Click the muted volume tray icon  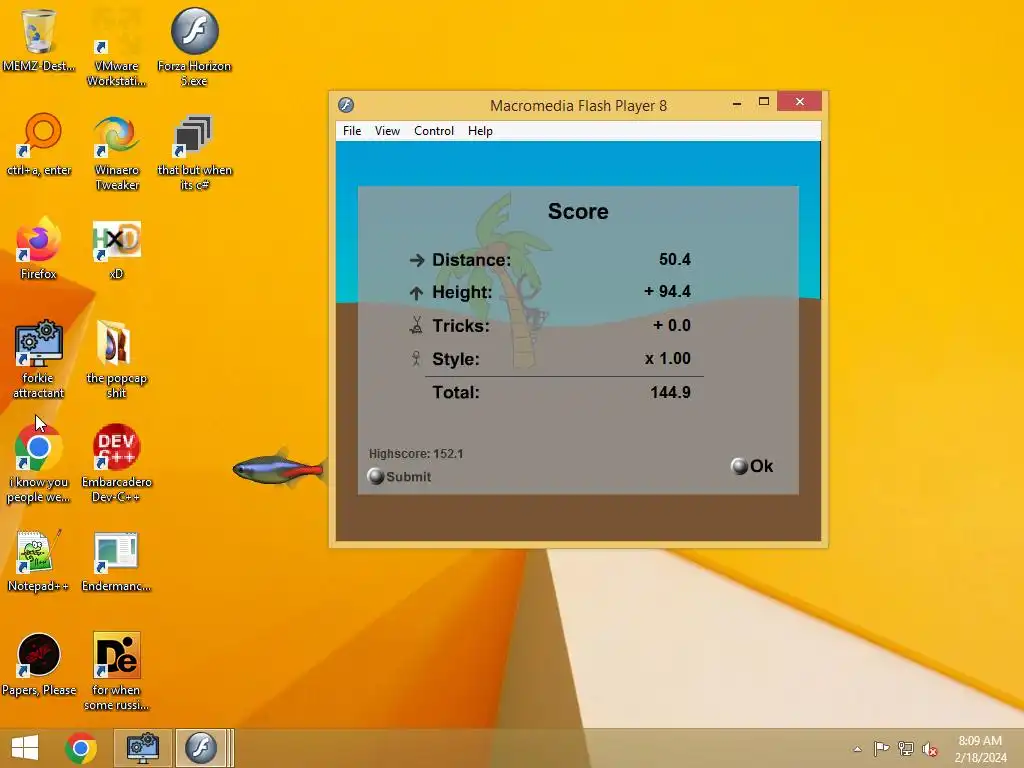coord(930,749)
